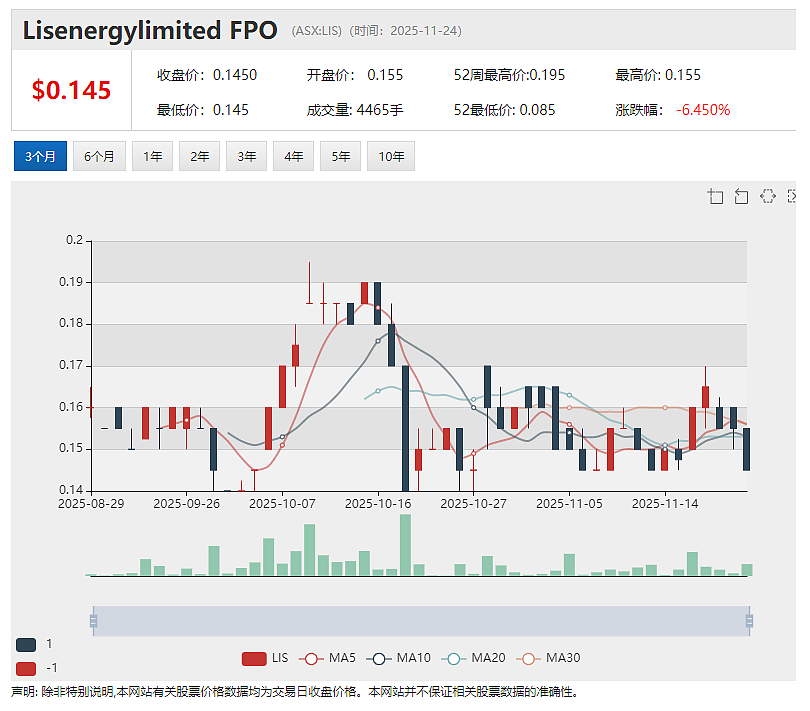Image resolution: width=810 pixels, height=711 pixels.
Task: Grab the right handle of data zoom slider
Action: 749,621
